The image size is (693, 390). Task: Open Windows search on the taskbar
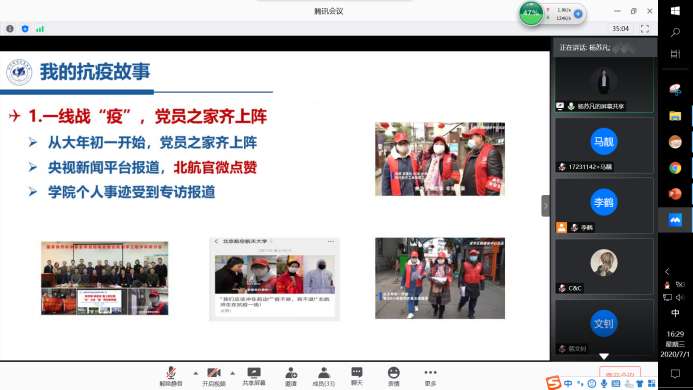coord(675,32)
